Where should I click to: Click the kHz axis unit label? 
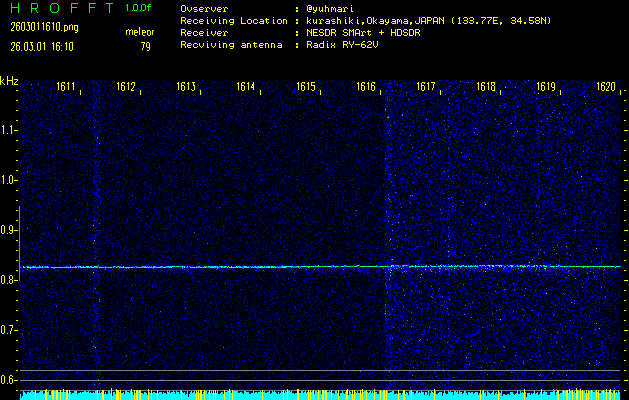[9, 82]
